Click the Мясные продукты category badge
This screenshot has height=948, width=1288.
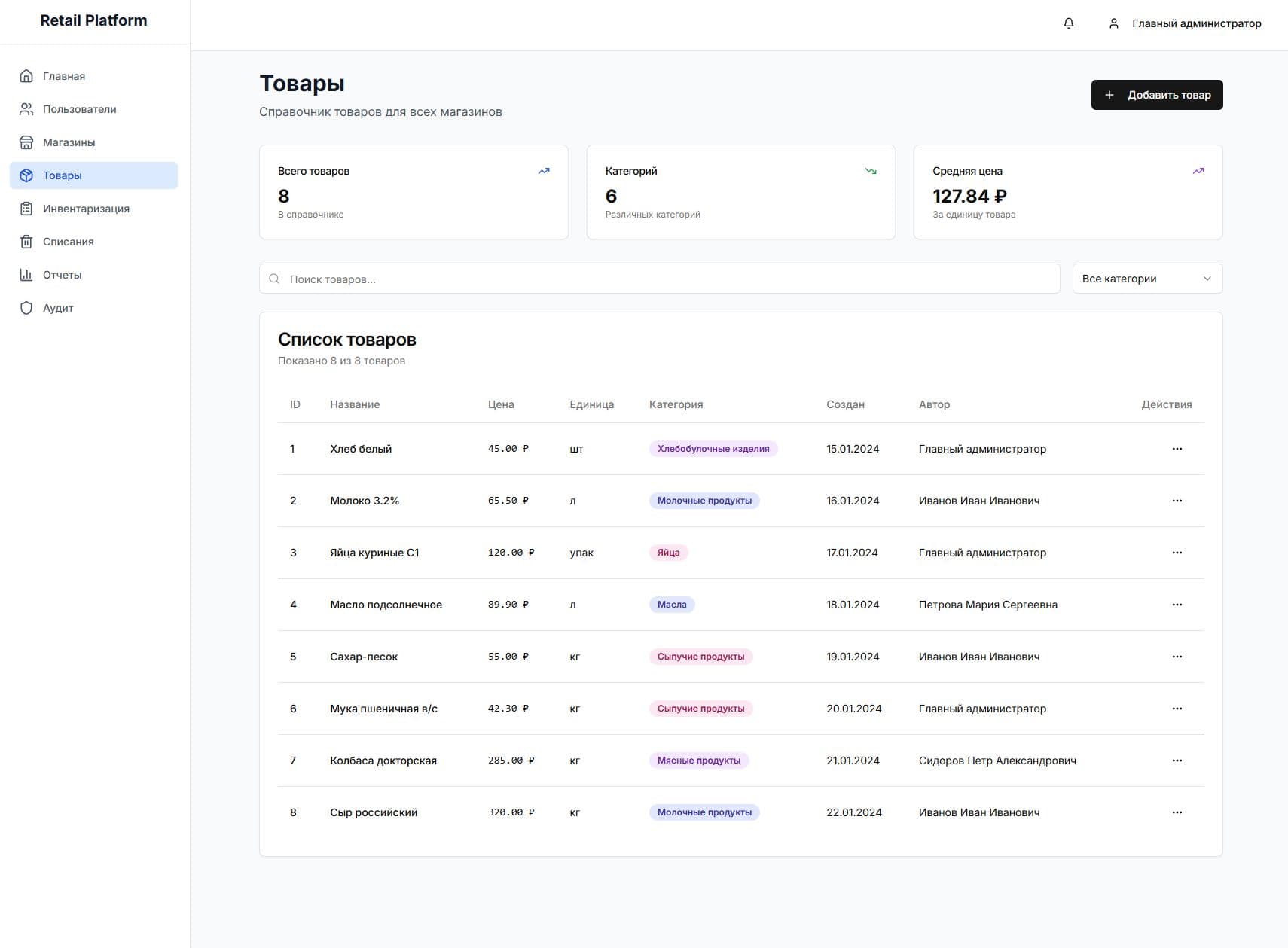tap(698, 761)
